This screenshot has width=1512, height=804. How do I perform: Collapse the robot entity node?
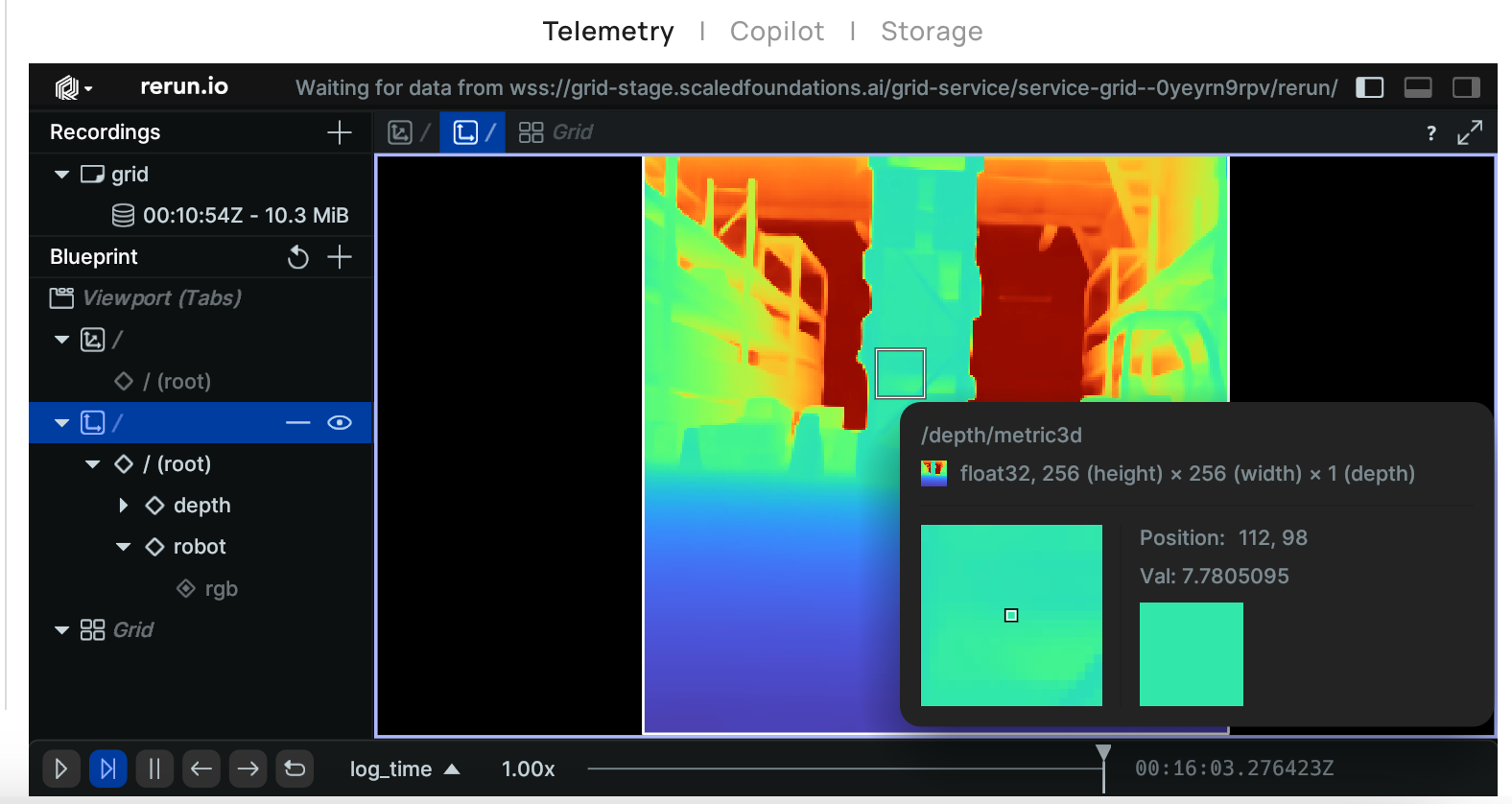123,547
